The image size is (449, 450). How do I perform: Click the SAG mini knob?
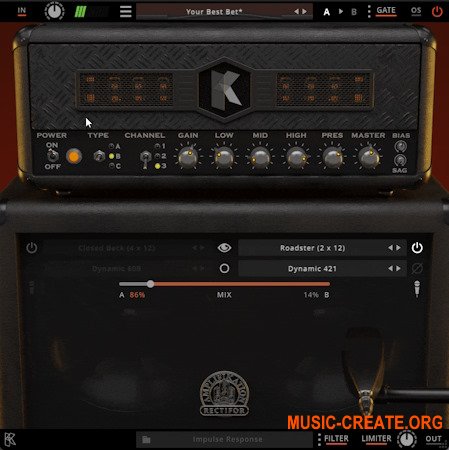point(400,160)
